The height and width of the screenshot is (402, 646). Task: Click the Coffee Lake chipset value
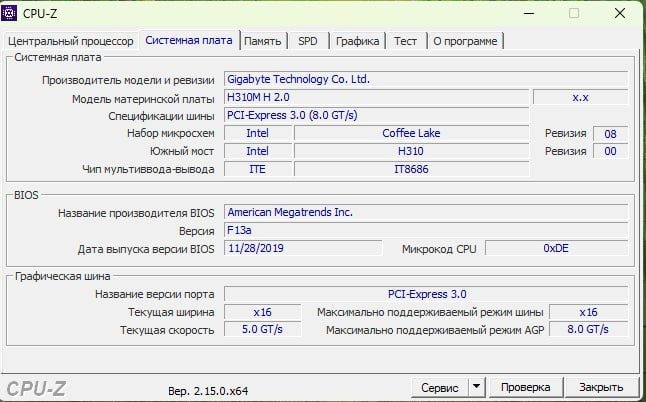(x=412, y=133)
